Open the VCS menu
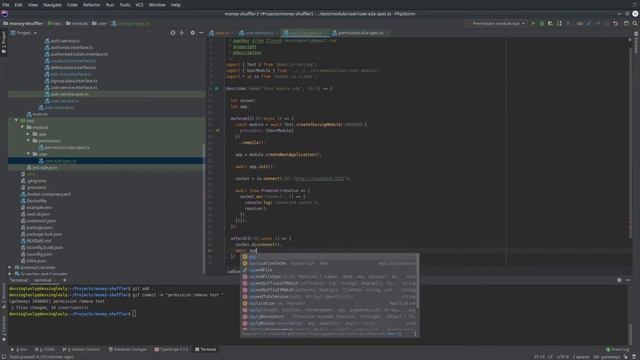This screenshot has height=360, width=640. pos(139,5)
